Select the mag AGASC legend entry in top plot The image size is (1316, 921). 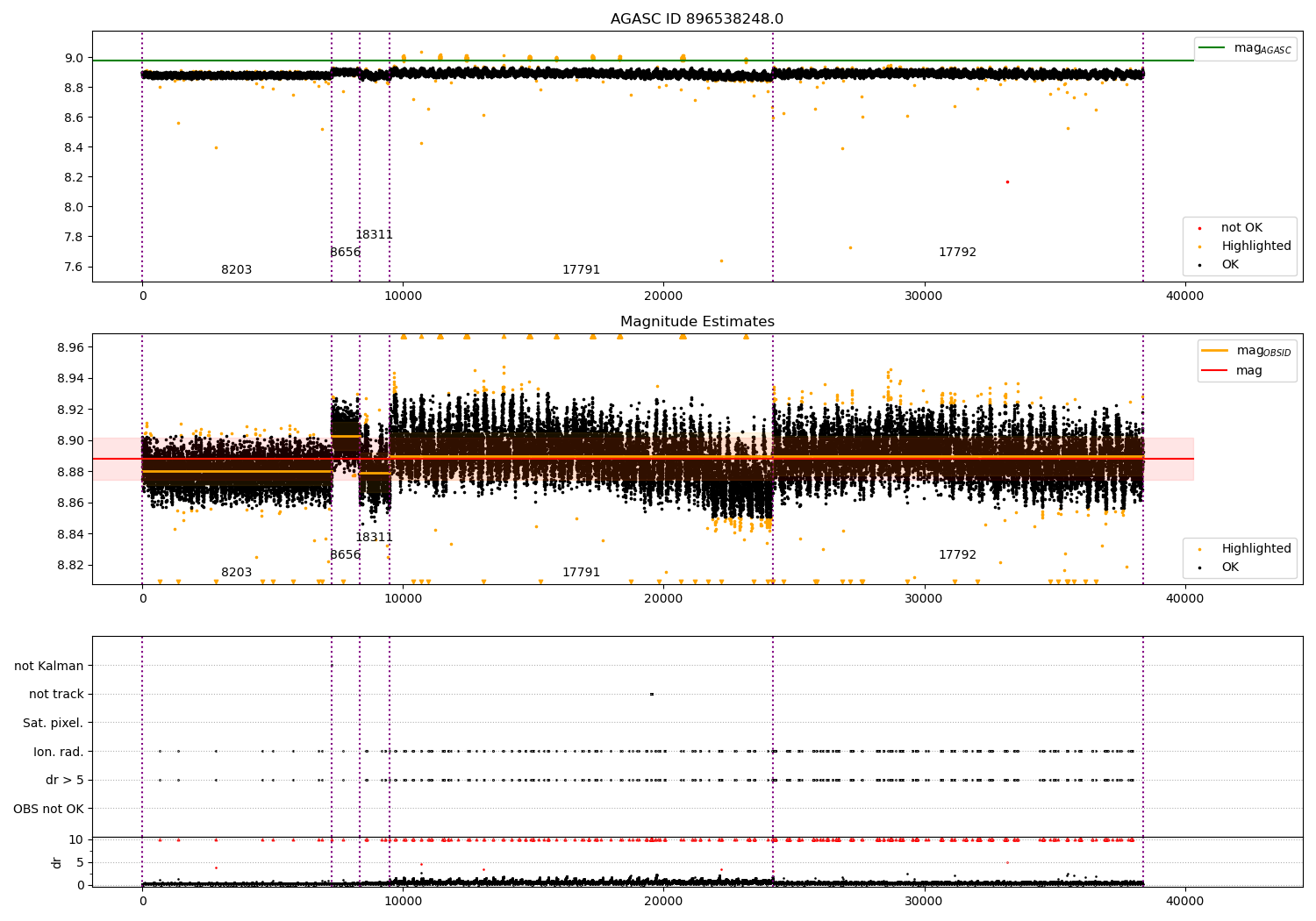click(1246, 48)
